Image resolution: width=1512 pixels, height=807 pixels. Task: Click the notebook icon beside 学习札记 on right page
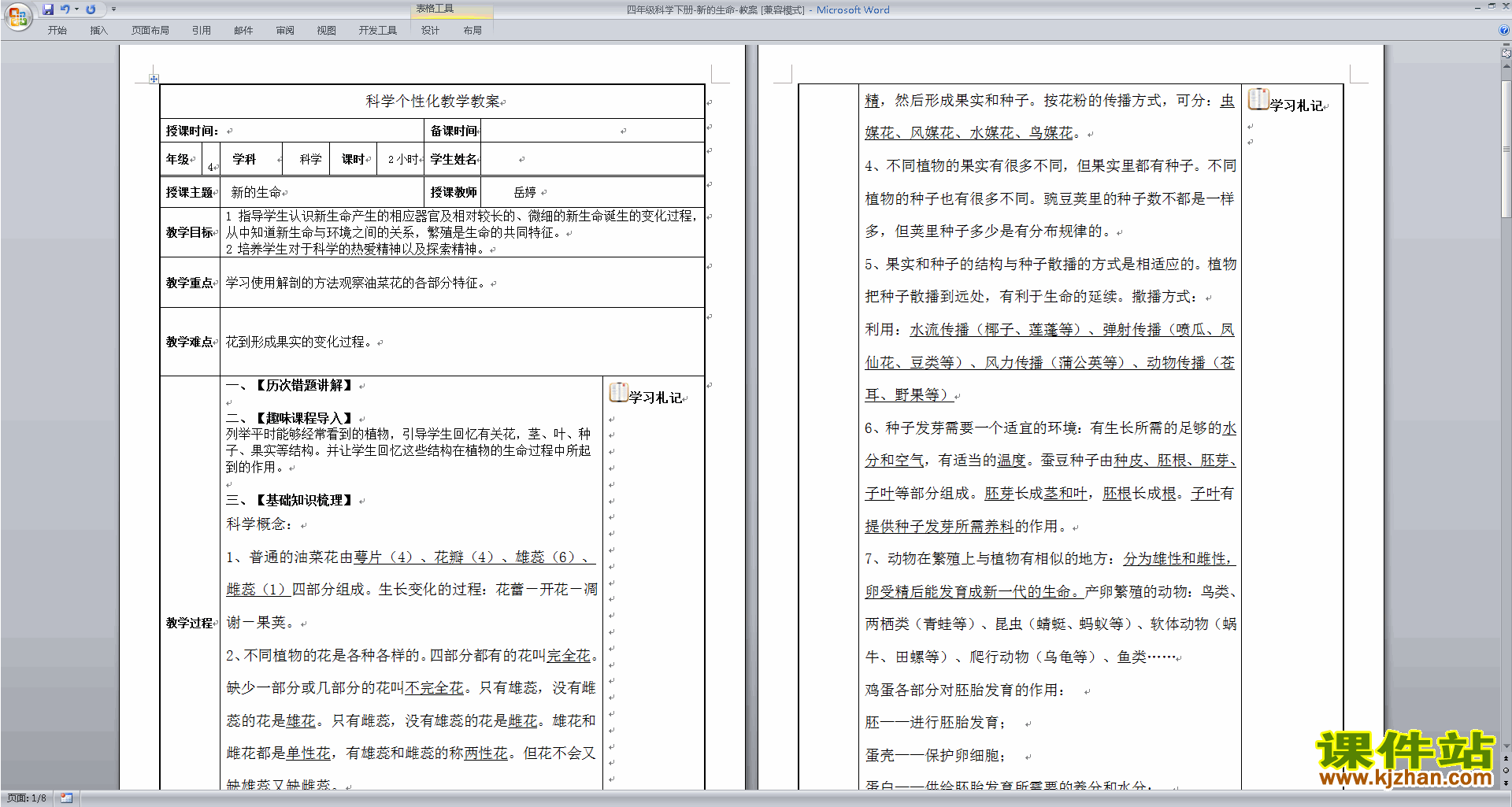(1258, 99)
